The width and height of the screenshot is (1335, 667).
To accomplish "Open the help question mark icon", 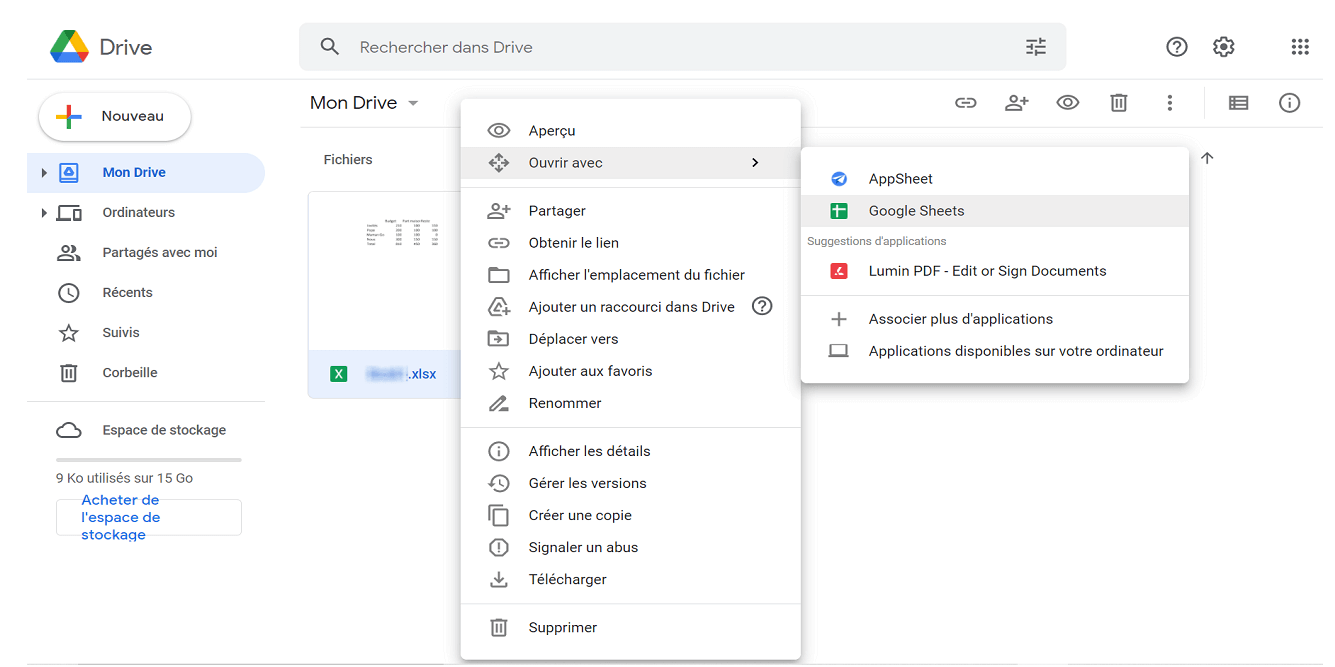I will click(x=1177, y=47).
